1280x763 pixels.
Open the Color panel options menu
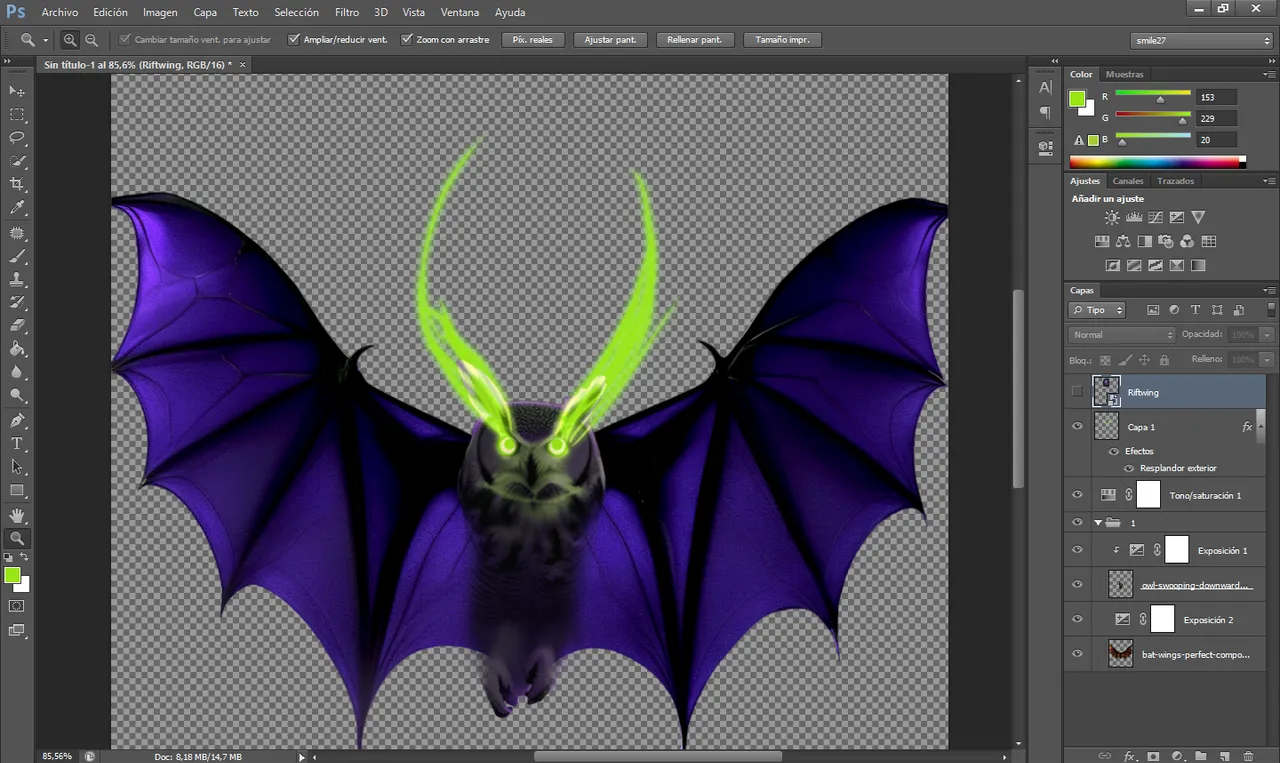coord(1269,75)
